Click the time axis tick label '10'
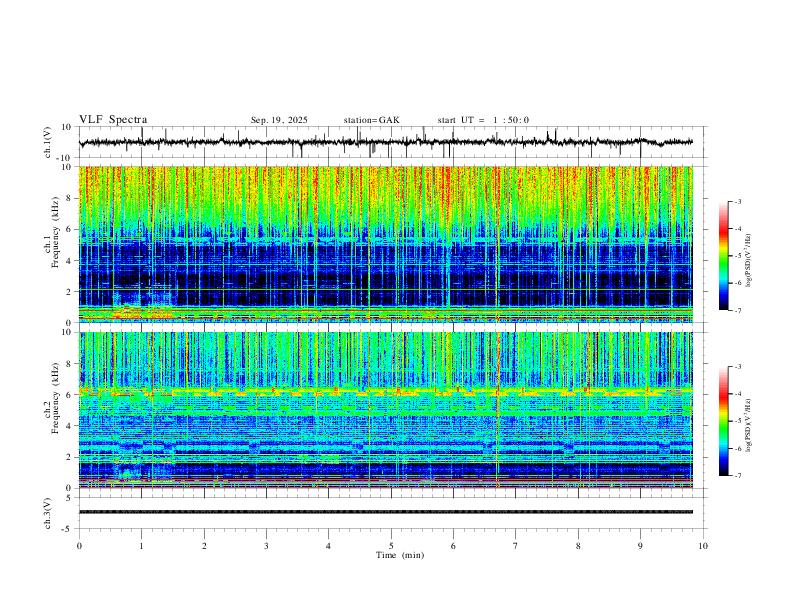 point(703,546)
